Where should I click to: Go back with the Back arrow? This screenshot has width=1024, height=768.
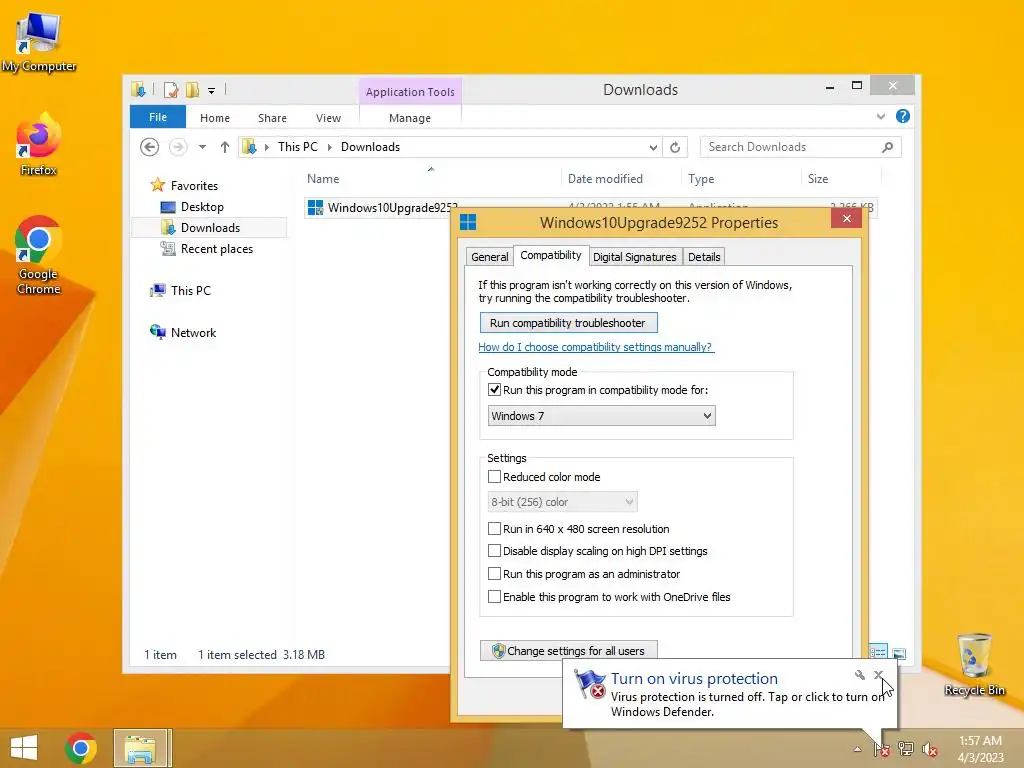(x=150, y=147)
